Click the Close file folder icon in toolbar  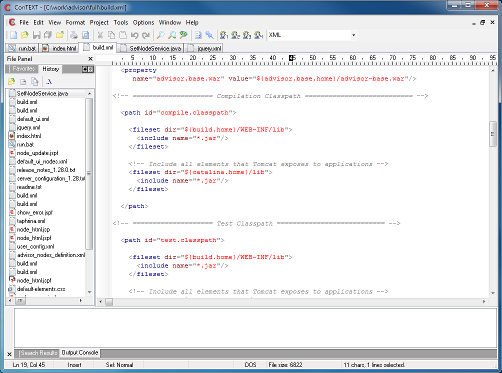(x=60, y=35)
